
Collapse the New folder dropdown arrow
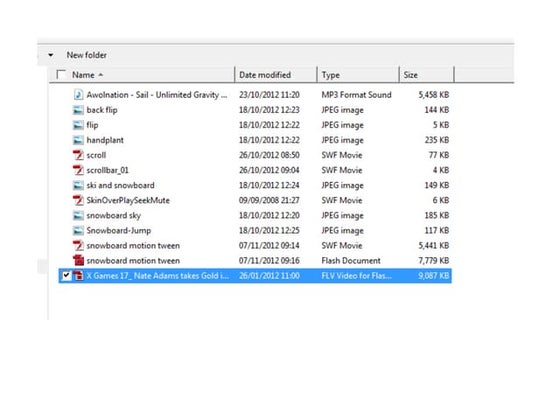click(51, 55)
